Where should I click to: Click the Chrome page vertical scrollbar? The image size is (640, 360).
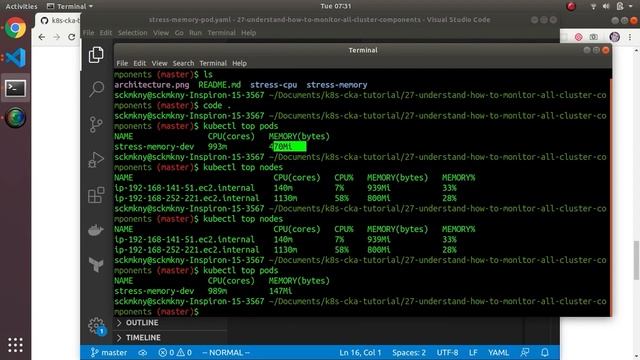(x=636, y=260)
